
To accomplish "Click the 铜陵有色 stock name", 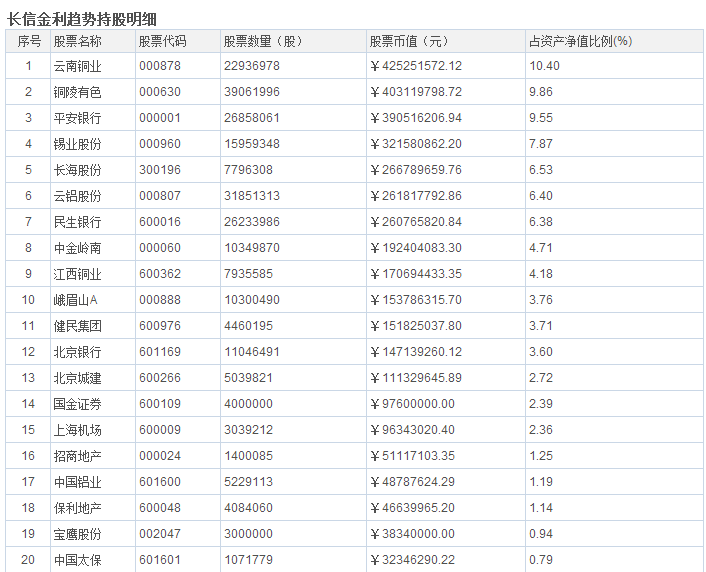I will [x=77, y=92].
